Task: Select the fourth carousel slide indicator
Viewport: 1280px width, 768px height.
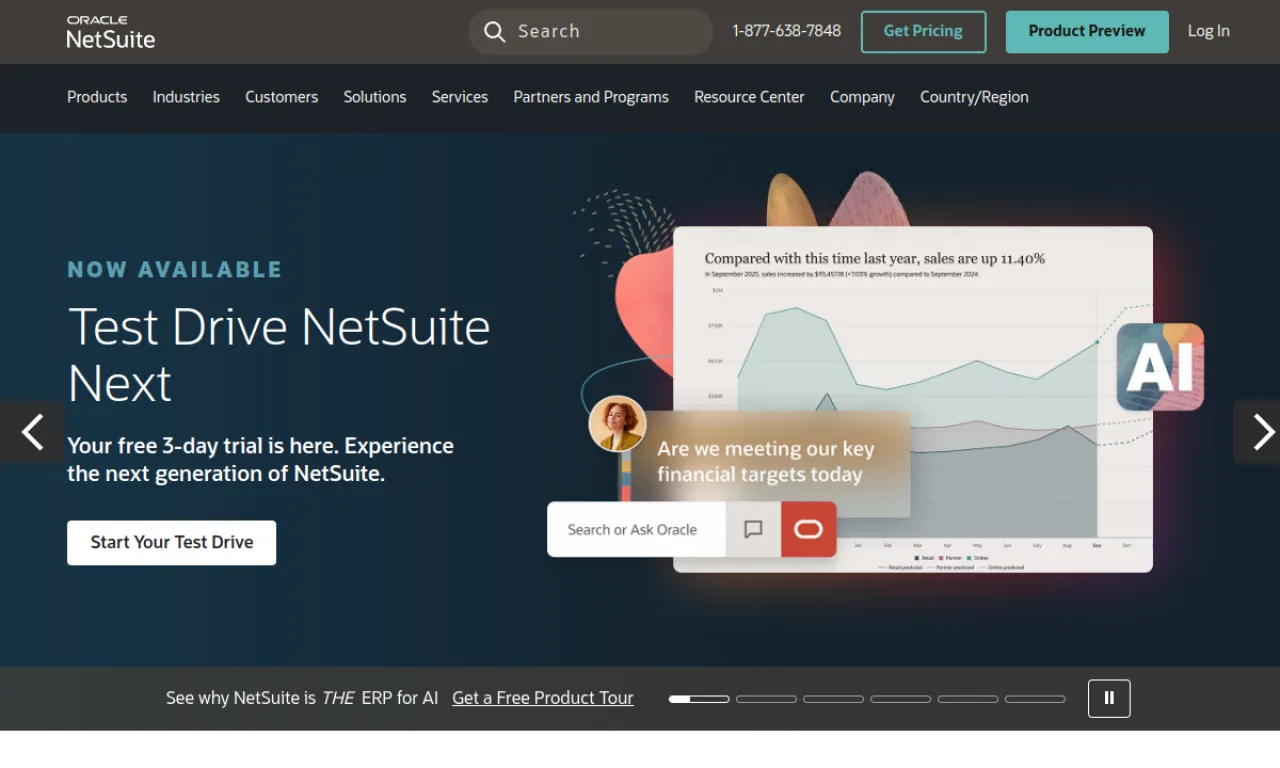Action: [x=900, y=699]
